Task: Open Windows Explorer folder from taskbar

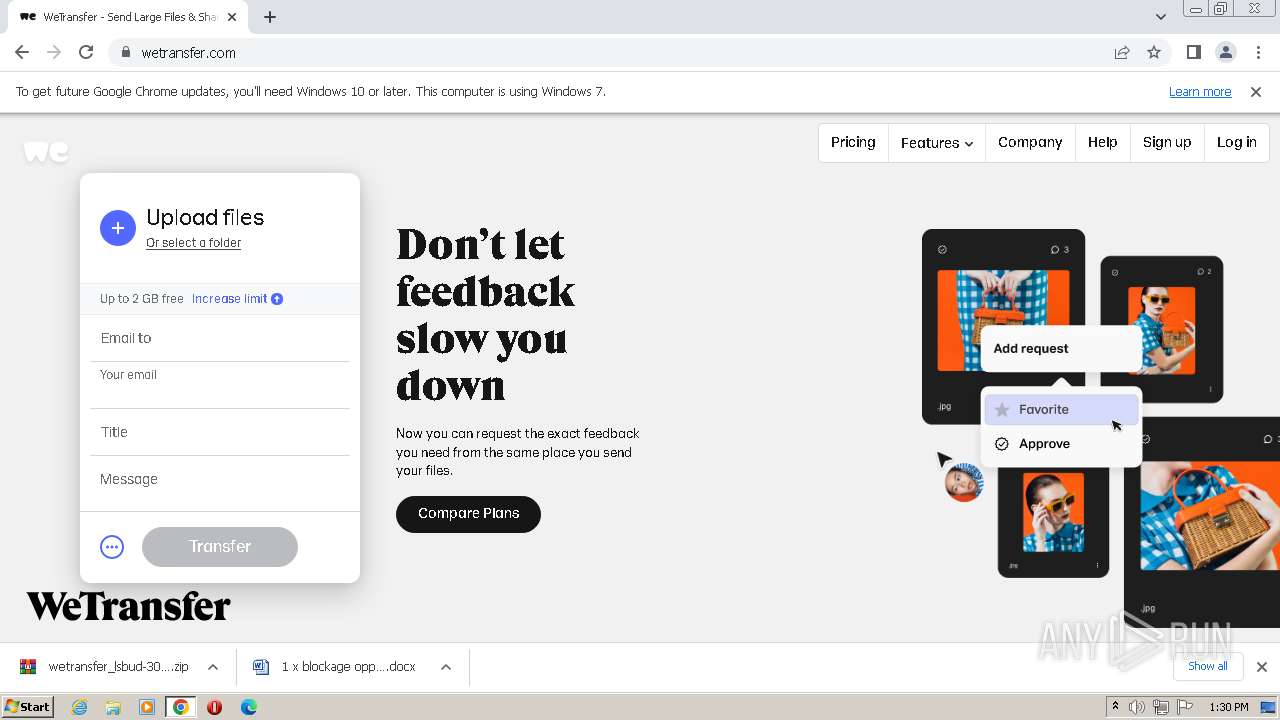Action: click(113, 707)
